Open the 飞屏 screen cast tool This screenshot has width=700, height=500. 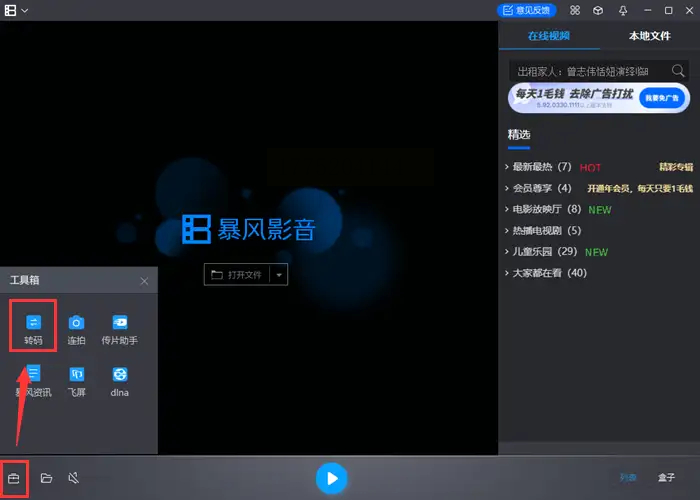click(x=76, y=381)
